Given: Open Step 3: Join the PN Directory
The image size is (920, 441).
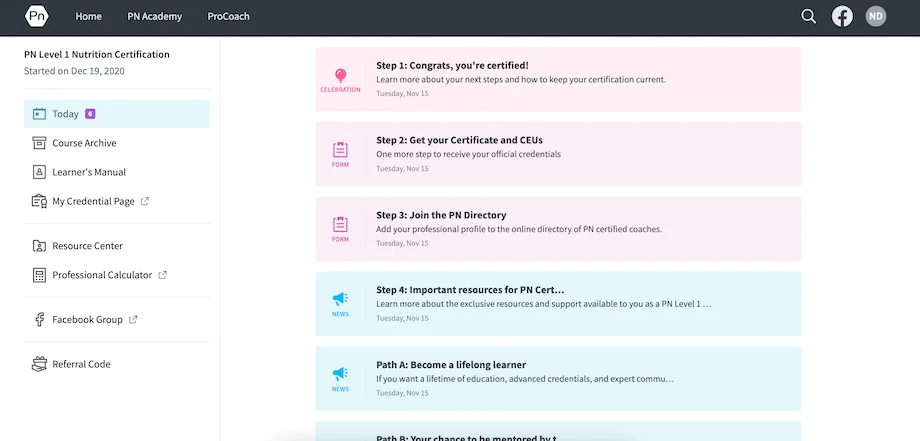Looking at the screenshot, I should (559, 229).
